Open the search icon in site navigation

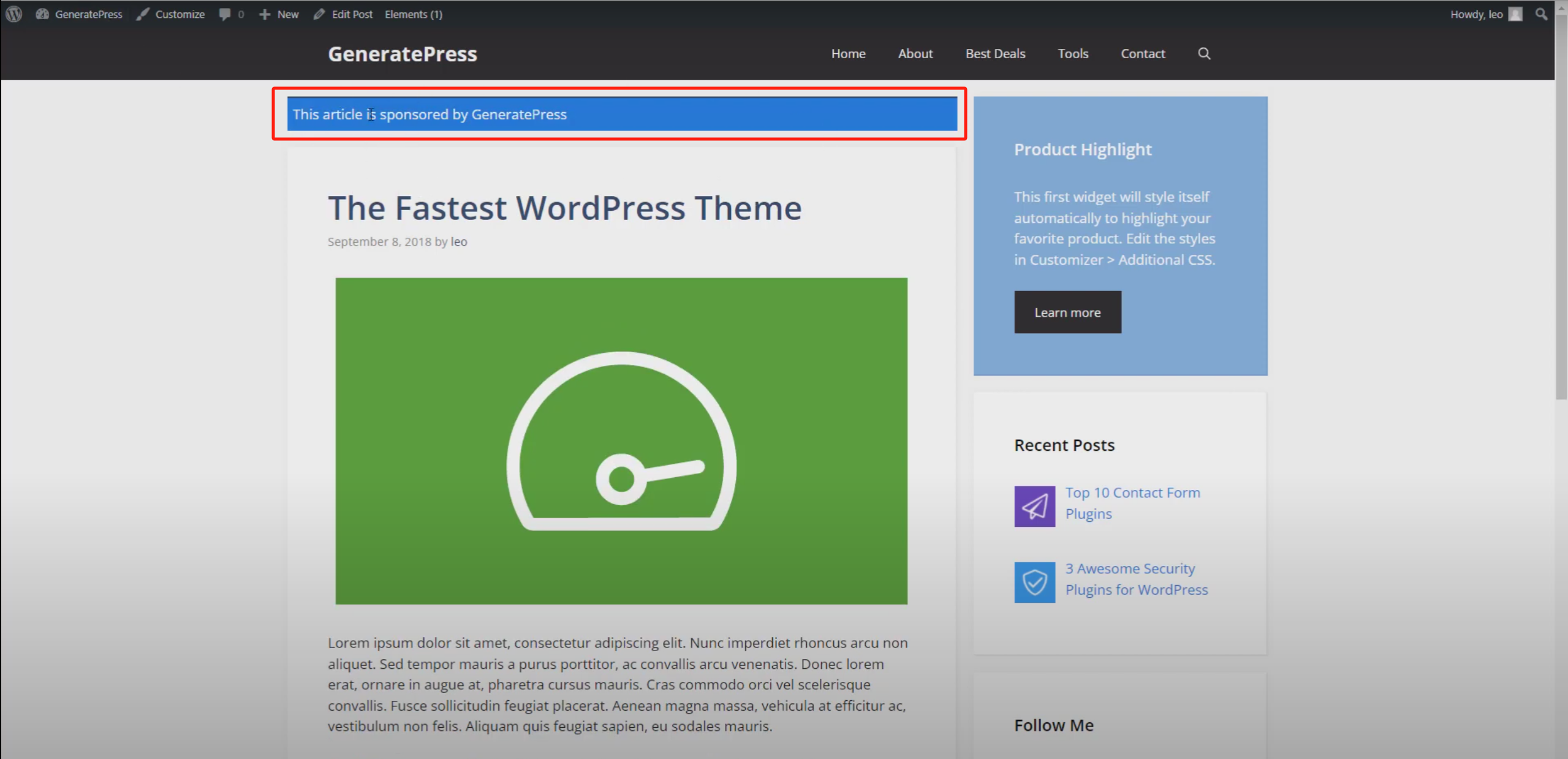[1203, 54]
